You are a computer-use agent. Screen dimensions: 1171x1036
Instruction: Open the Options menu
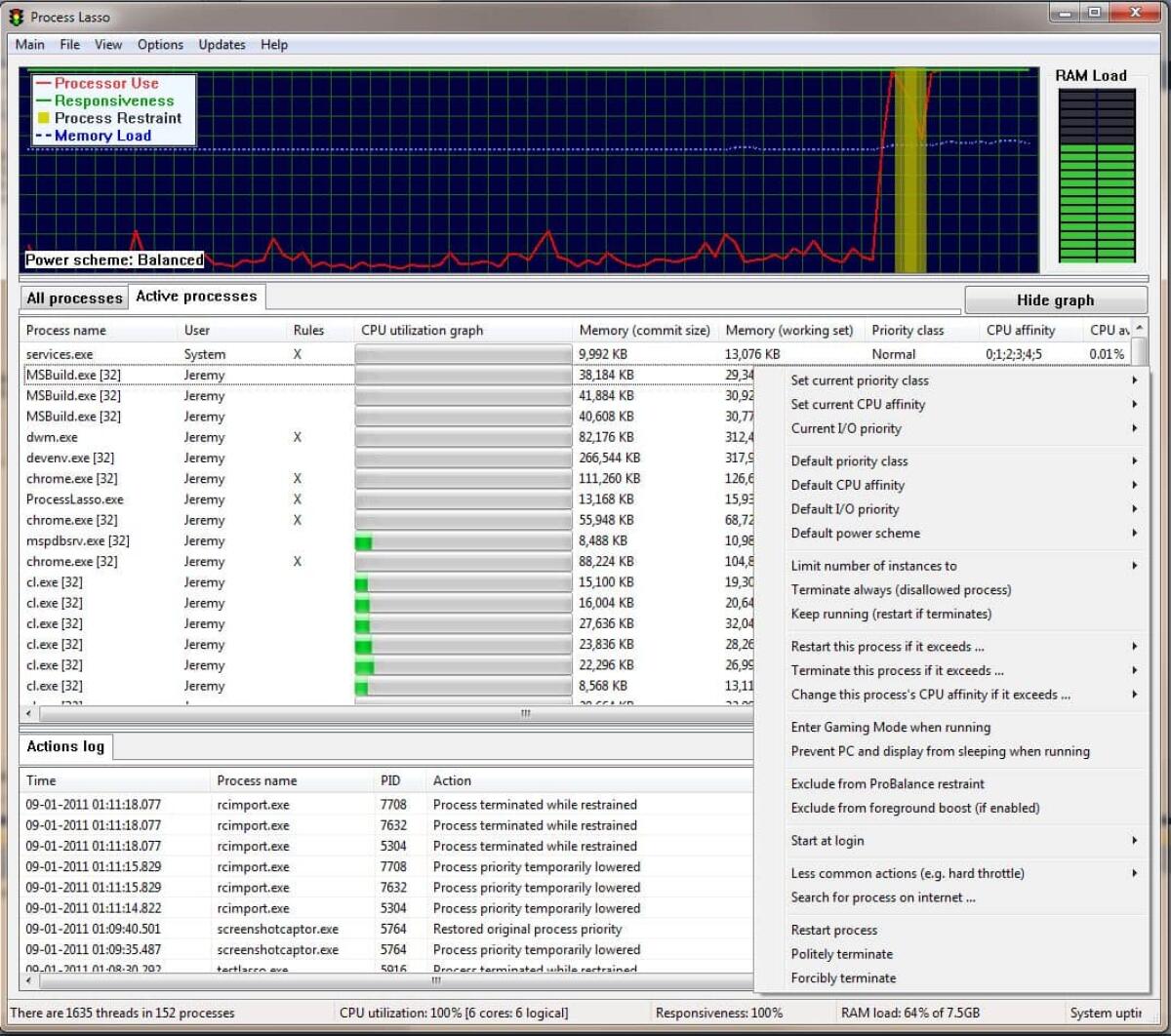(159, 44)
